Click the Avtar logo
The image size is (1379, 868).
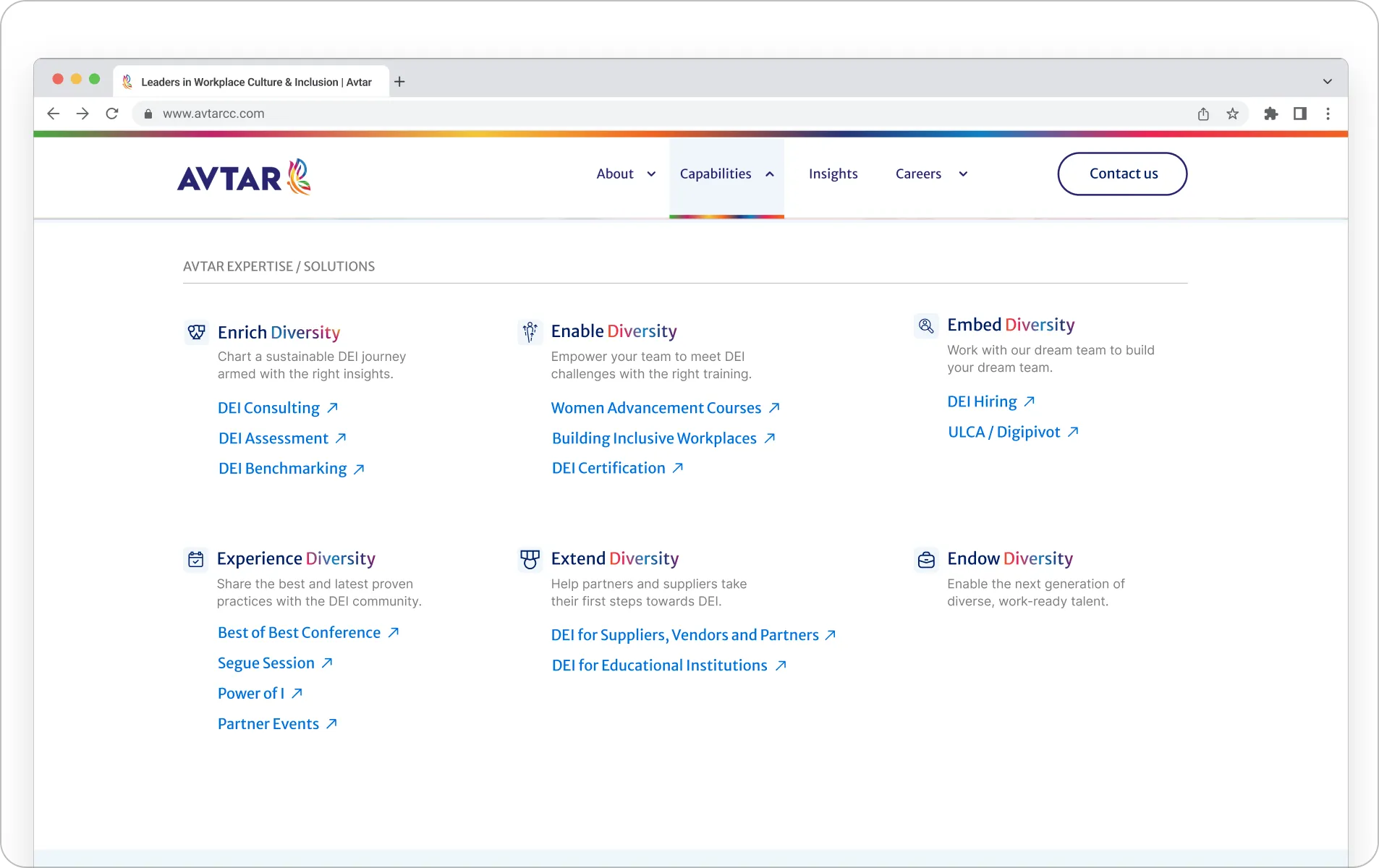pos(245,177)
